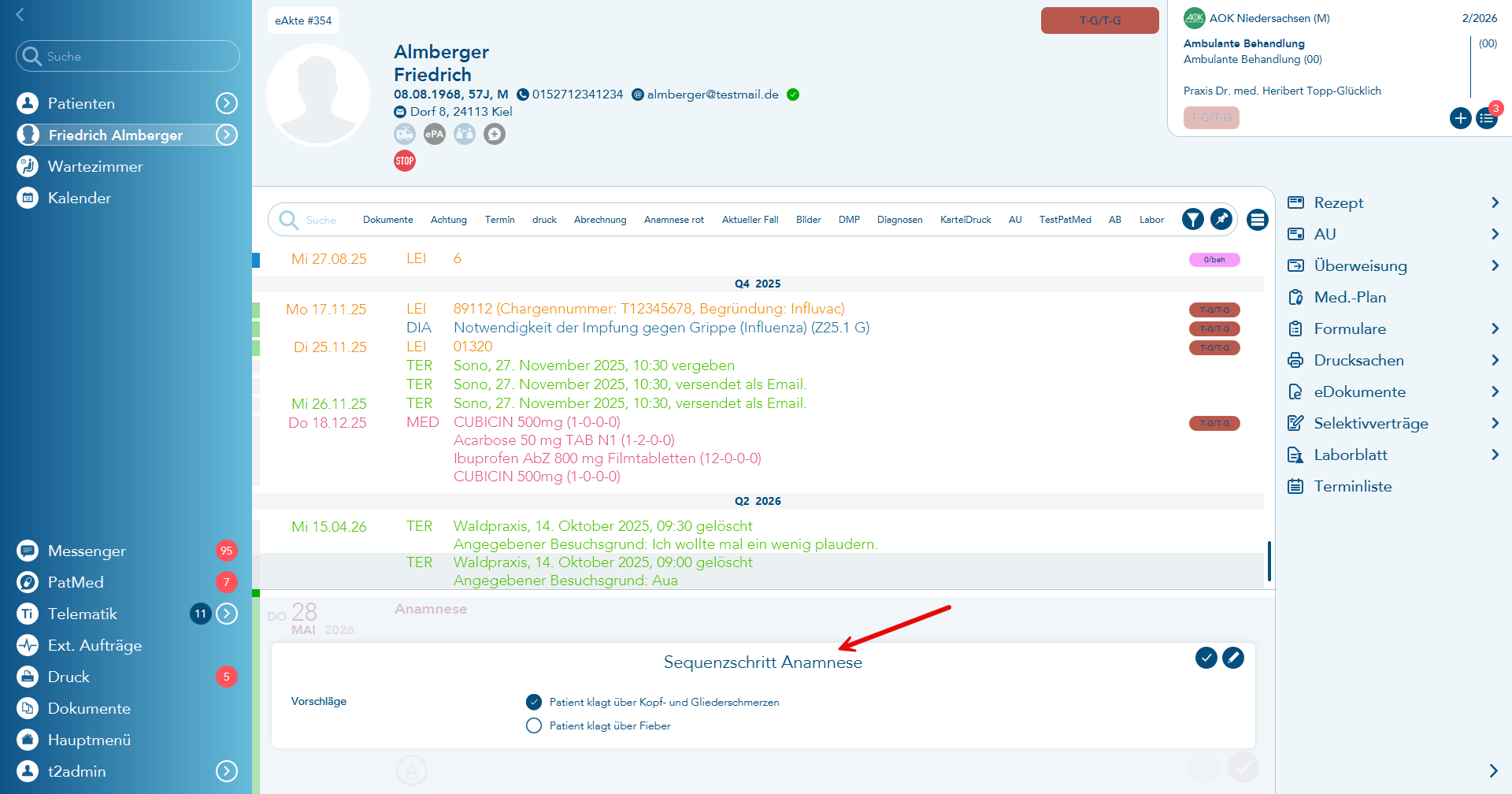Expand Friedrich Almberger arrow in sidebar
This screenshot has width=1512, height=794.
[227, 135]
